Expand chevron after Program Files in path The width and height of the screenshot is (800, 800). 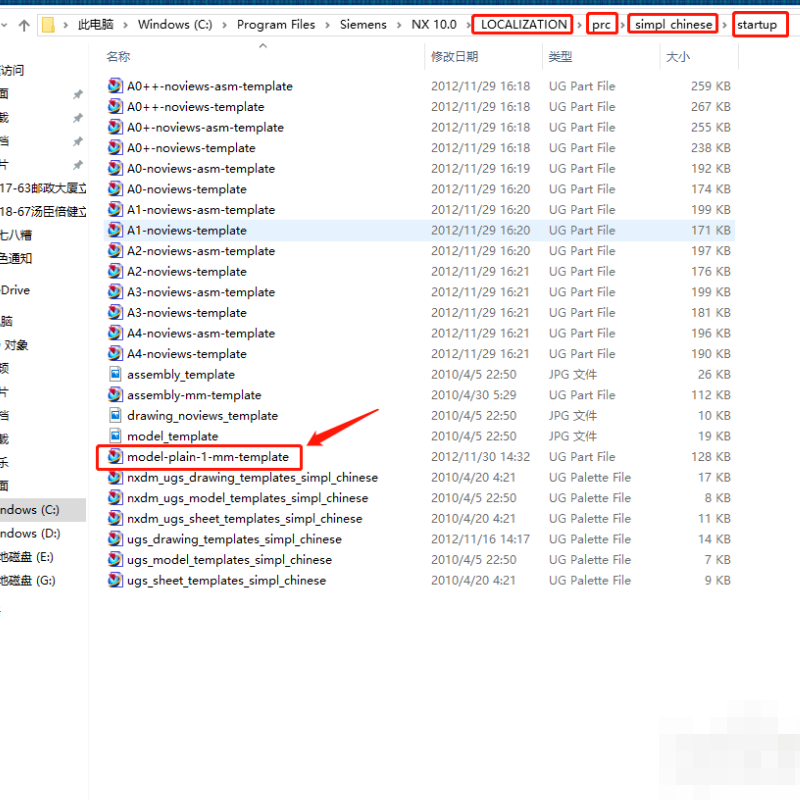coord(328,25)
